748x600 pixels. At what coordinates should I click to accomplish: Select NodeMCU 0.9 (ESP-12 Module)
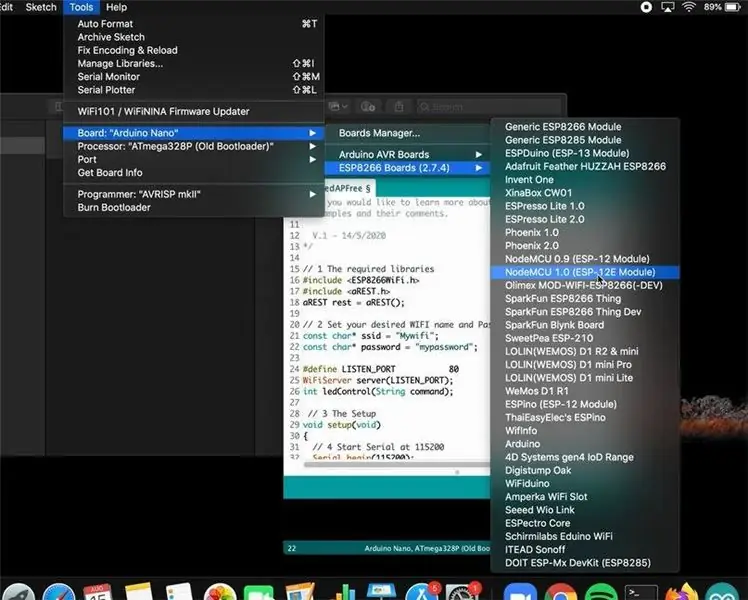(585, 259)
